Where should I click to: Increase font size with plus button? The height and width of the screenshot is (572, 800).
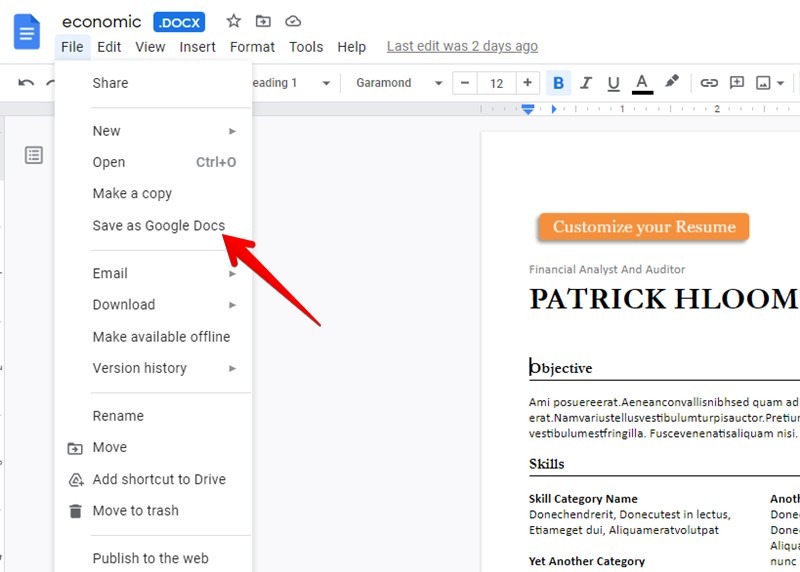[x=527, y=83]
